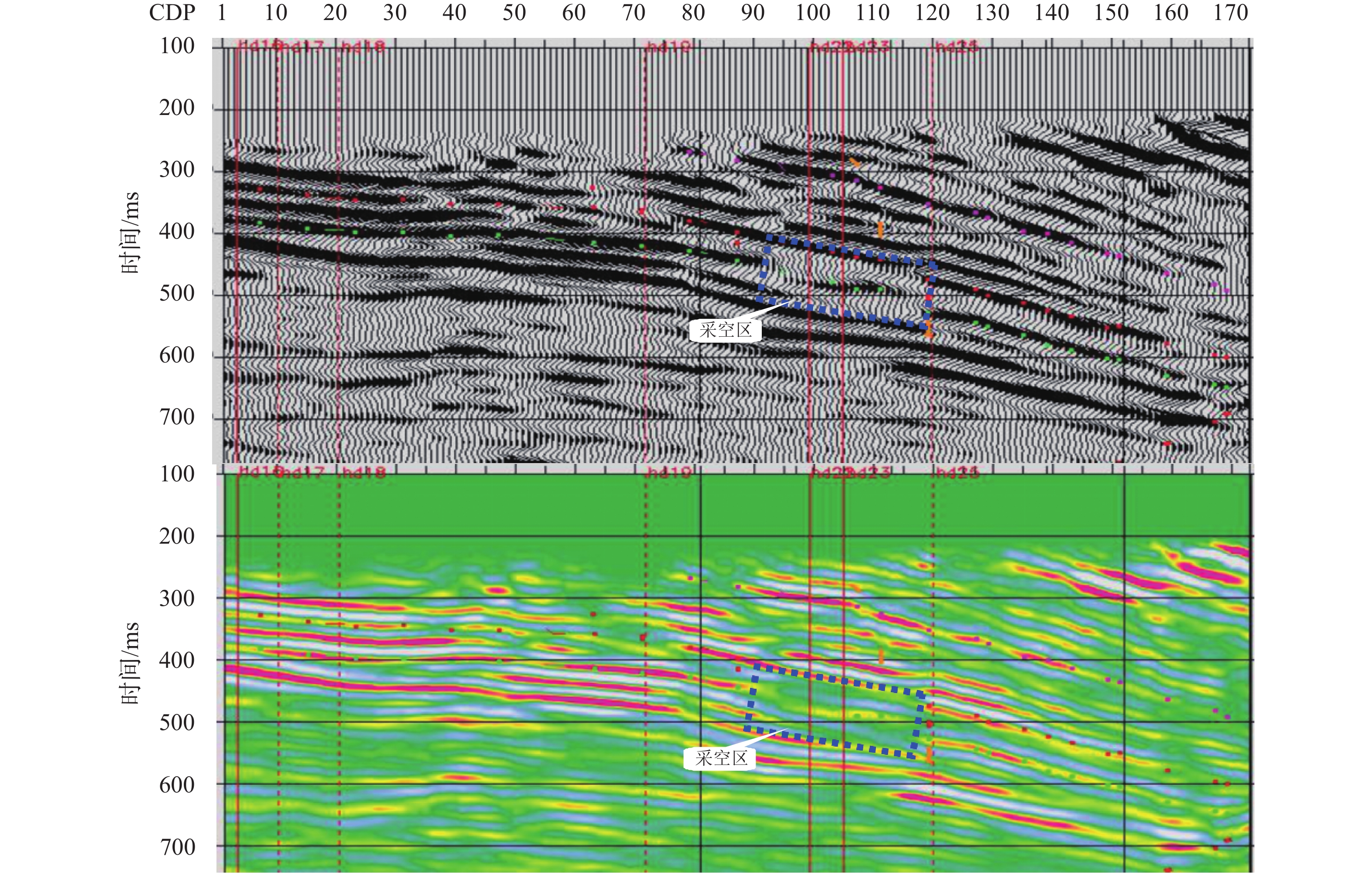Click the 时间/ms axis title of the color section
This screenshot has width=1372, height=873.
click(x=129, y=663)
